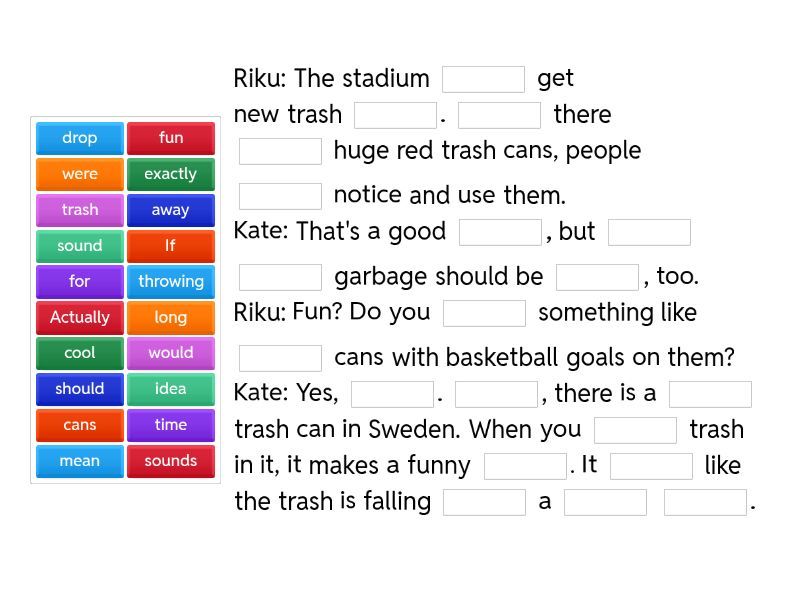The image size is (800, 600).
Task: Select the blank before 'huge red trash cans'
Action: (280, 151)
